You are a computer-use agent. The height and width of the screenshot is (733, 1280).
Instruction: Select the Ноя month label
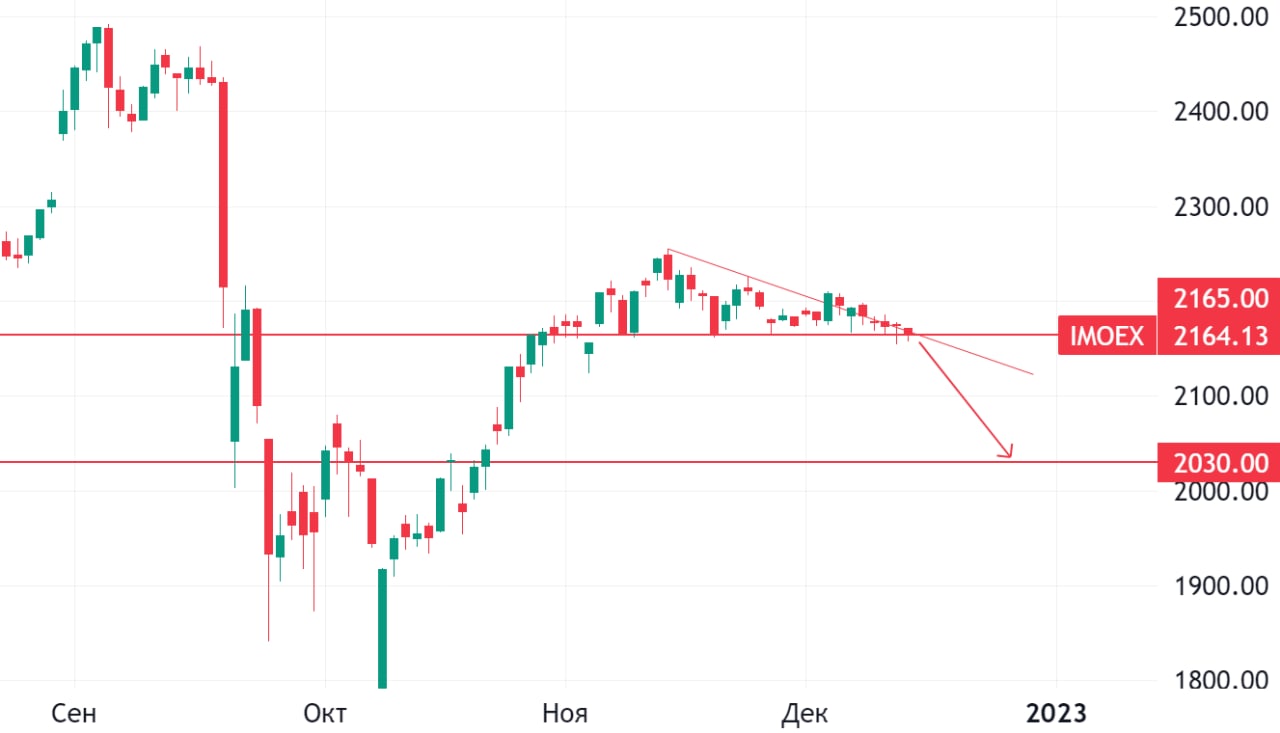565,714
